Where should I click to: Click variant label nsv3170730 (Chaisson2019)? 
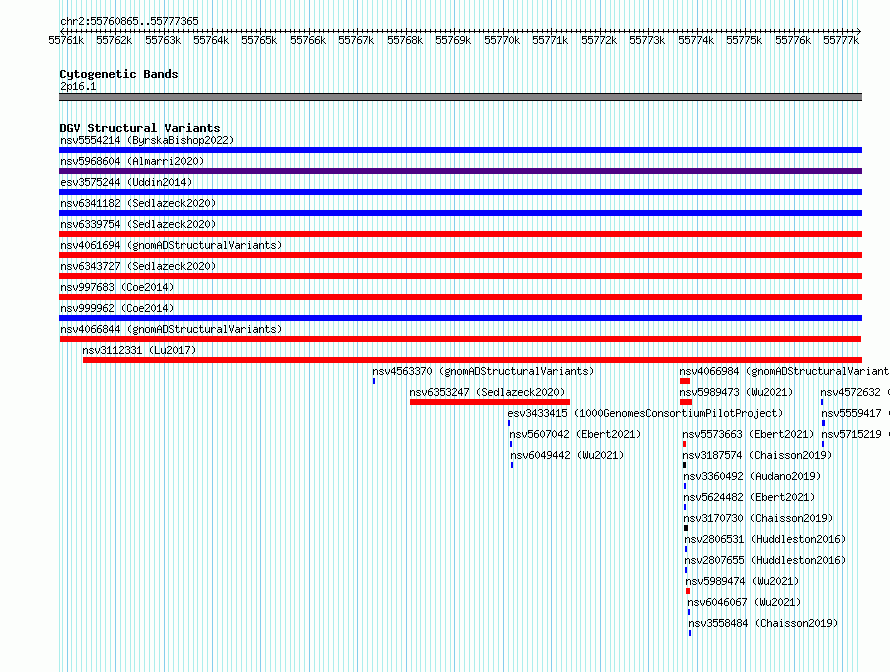pyautogui.click(x=758, y=518)
